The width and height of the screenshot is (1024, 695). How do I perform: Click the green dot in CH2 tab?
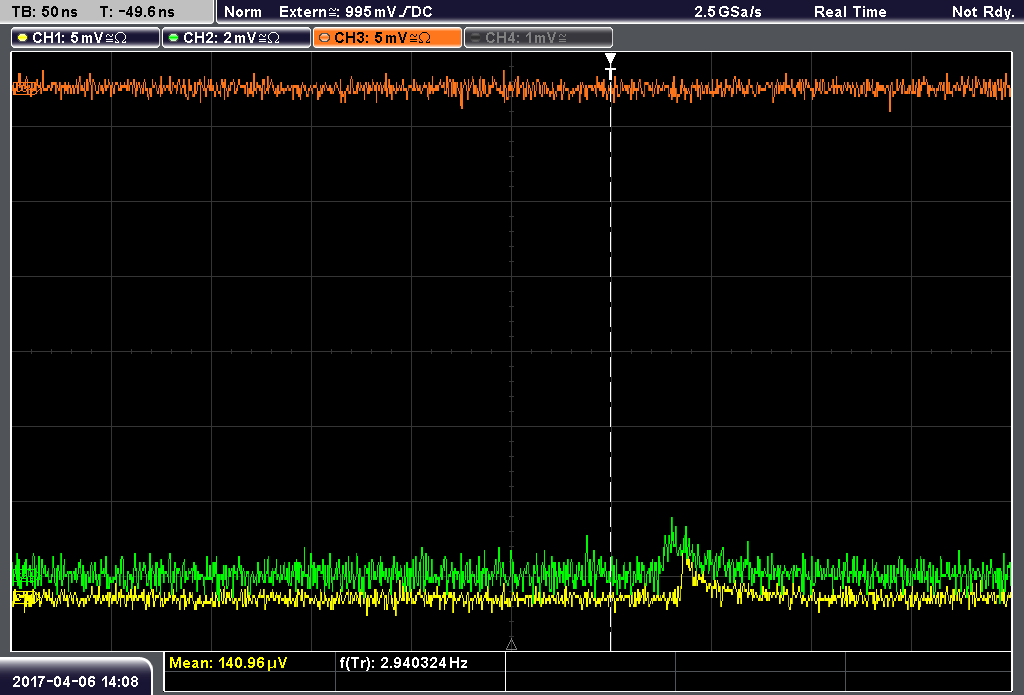(x=174, y=38)
